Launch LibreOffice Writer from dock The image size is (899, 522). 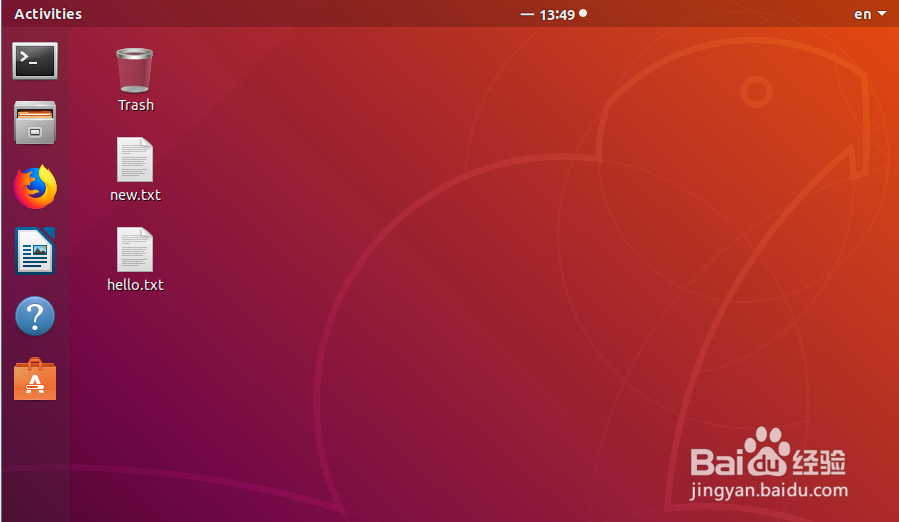[35, 251]
